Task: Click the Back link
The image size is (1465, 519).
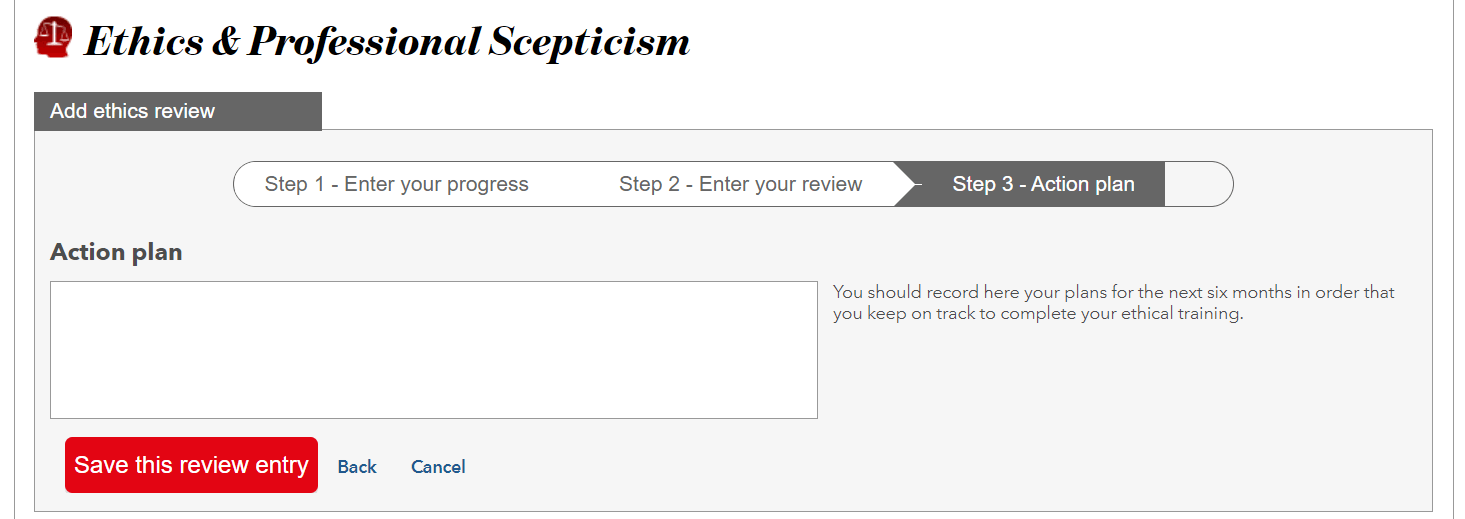Action: tap(357, 467)
